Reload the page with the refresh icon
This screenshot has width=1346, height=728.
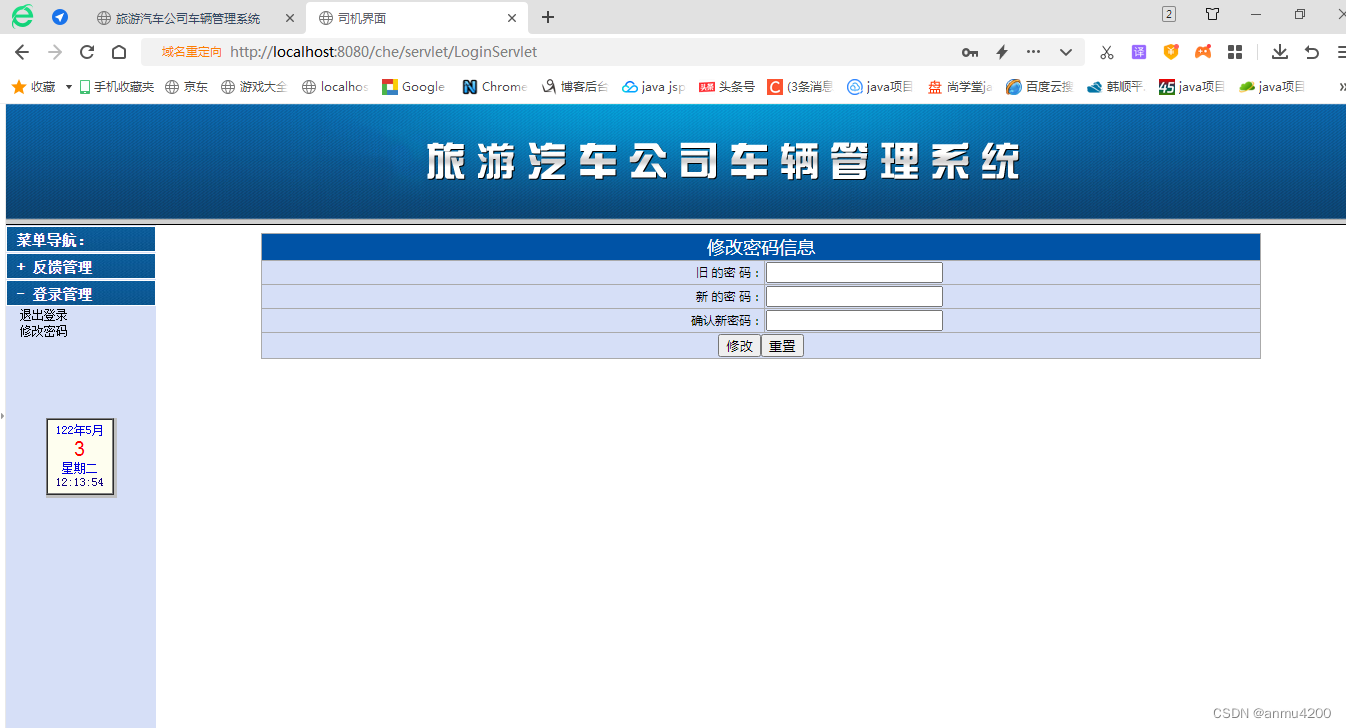[86, 51]
